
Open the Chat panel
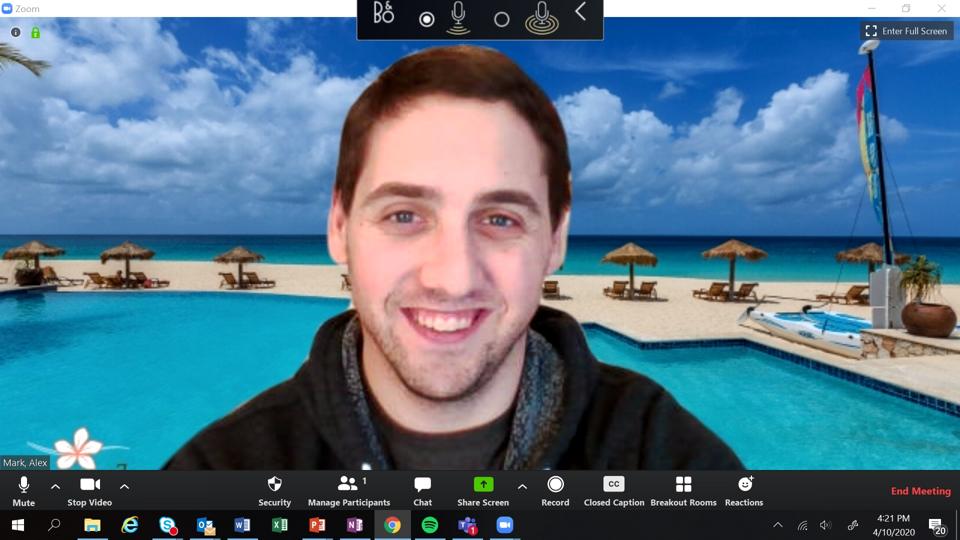coord(422,490)
